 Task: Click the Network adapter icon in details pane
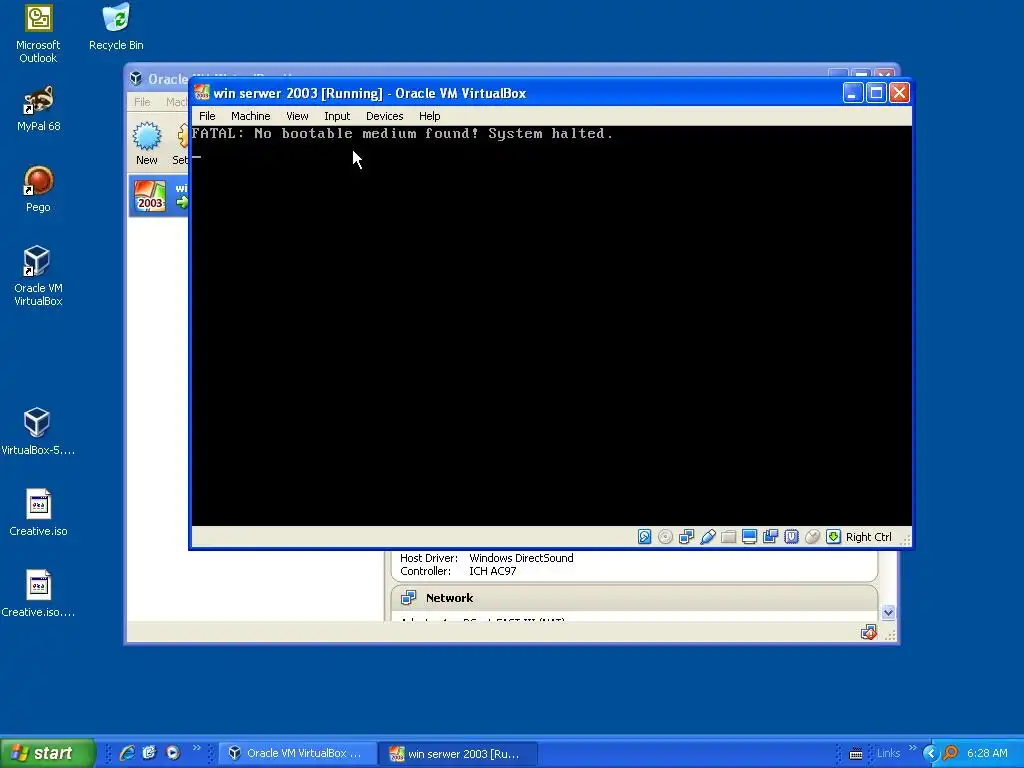[409, 598]
